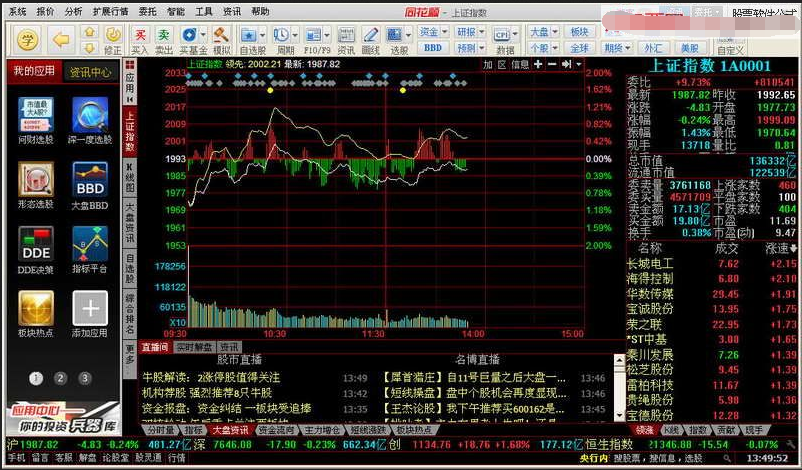The image size is (802, 470).
Task: Open the 扩展行情 menu
Action: click(x=110, y=11)
